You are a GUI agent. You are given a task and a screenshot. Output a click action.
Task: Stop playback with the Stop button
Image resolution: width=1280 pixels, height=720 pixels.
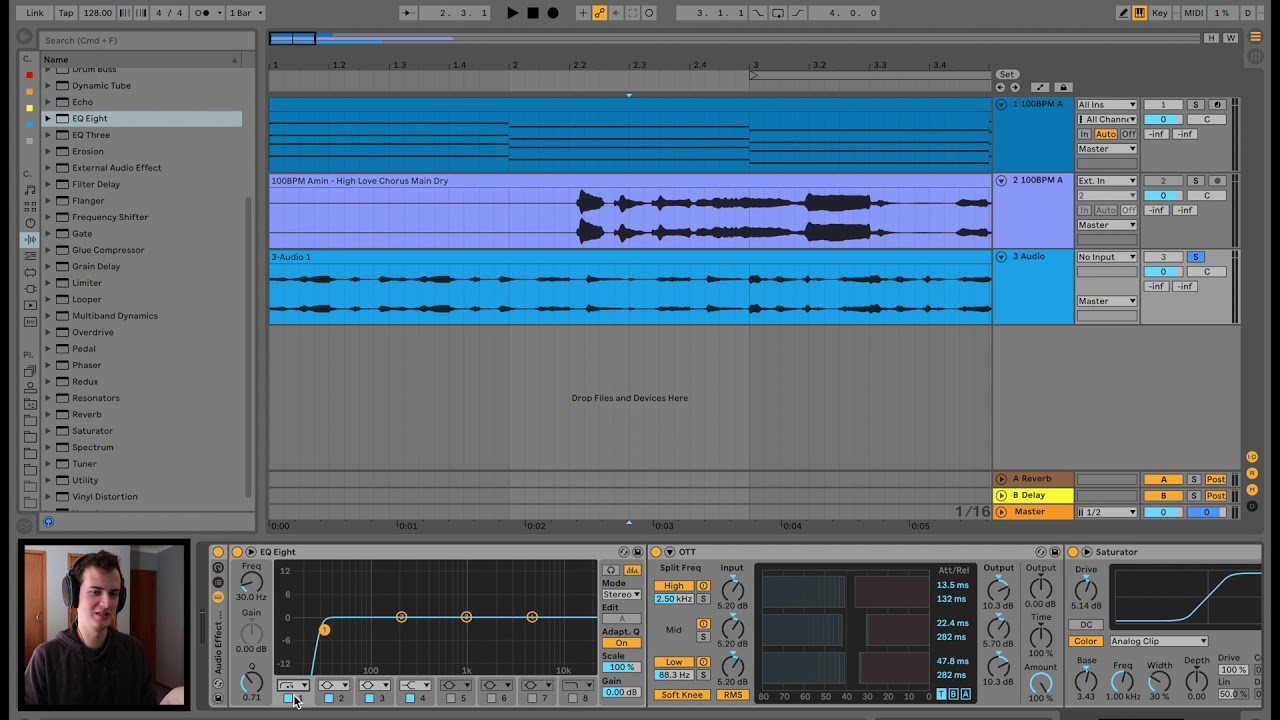point(533,13)
